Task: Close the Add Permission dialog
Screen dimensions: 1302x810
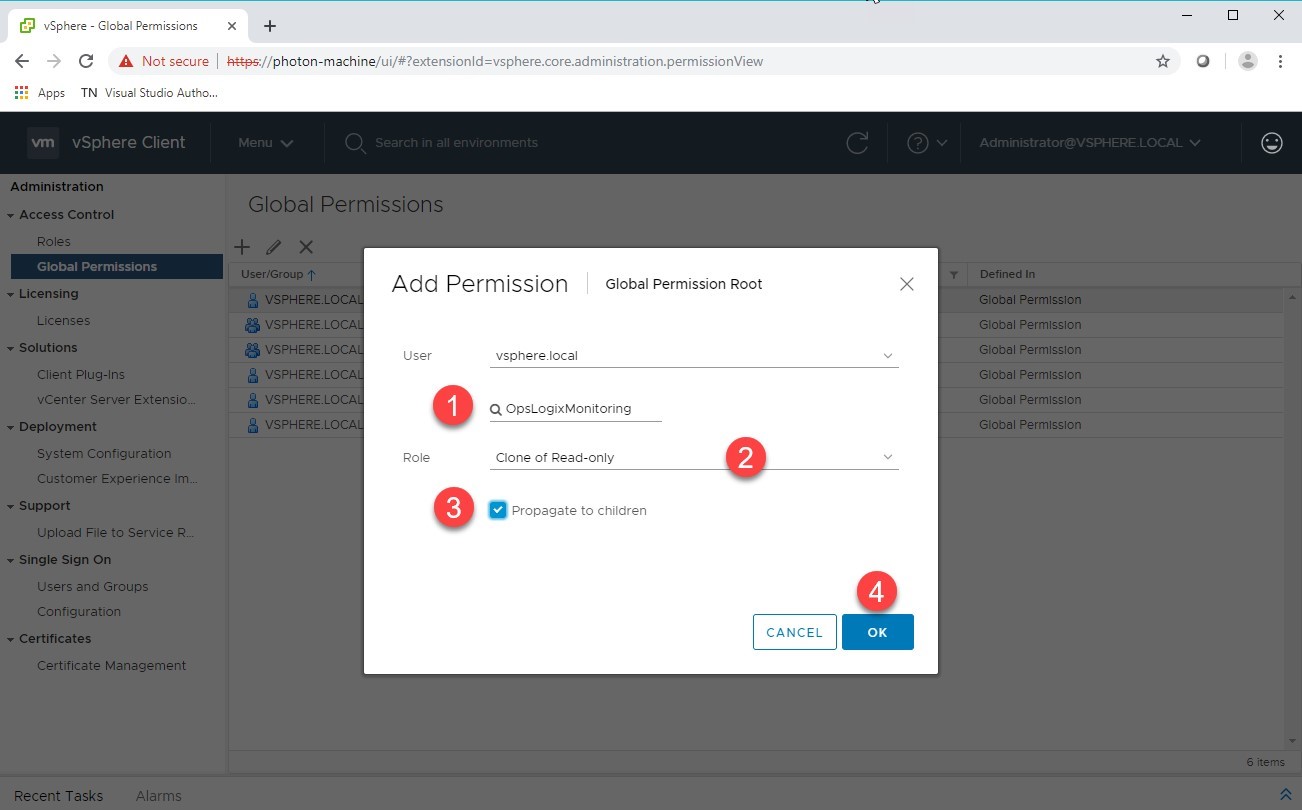Action: (906, 284)
